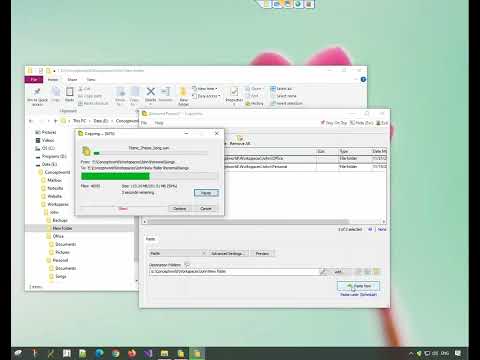Open Microsoft Edge from the taskbar

pos(99,353)
